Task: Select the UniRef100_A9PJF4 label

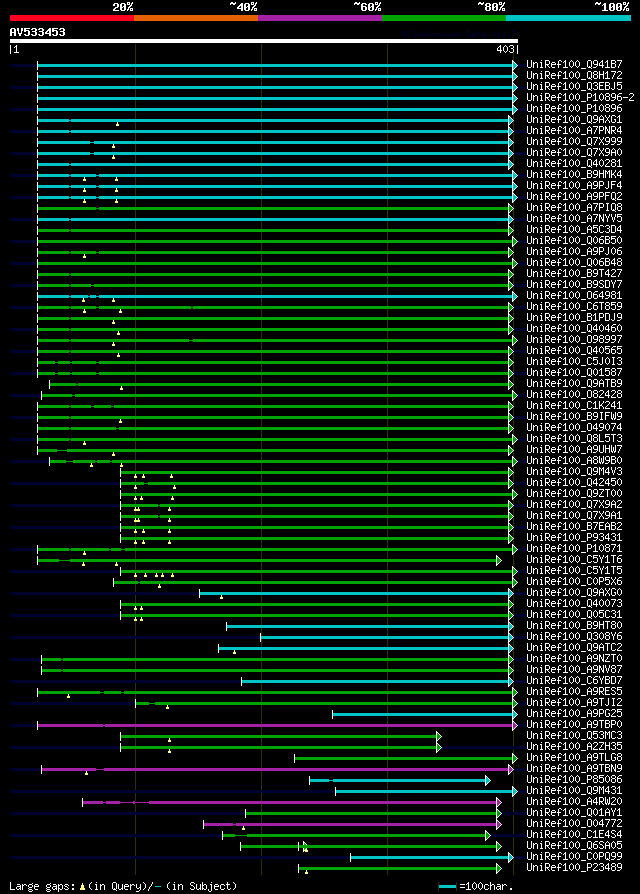Action: coord(574,186)
